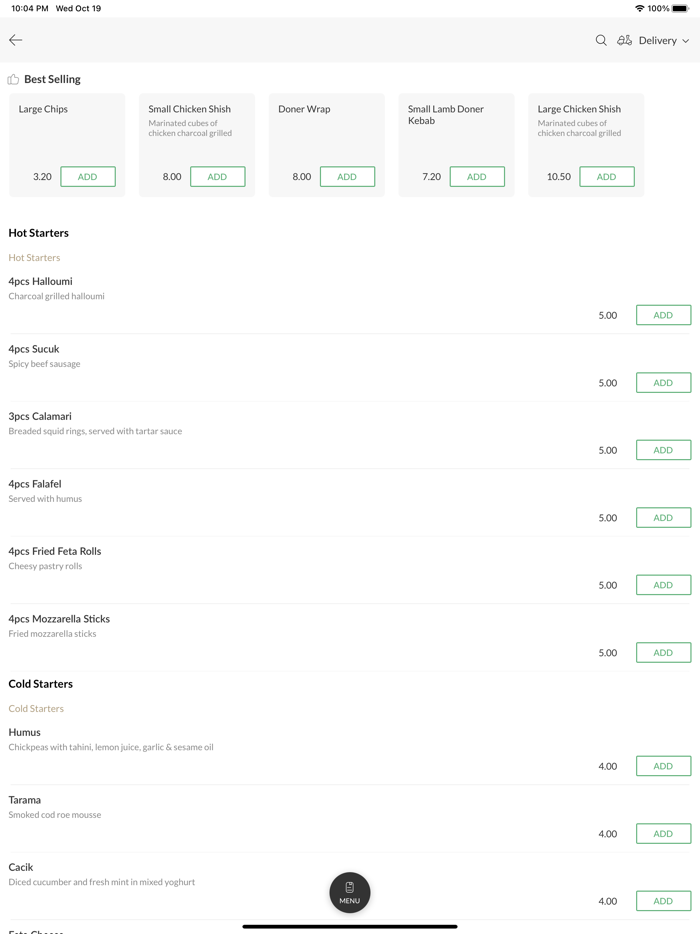
Task: Select the Cold Starters category link
Action: pyautogui.click(x=36, y=709)
